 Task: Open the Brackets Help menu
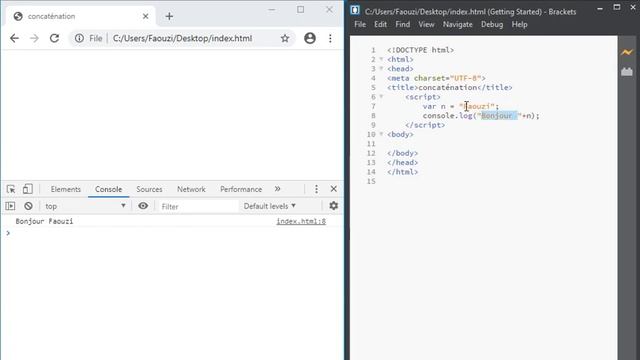tap(520, 24)
